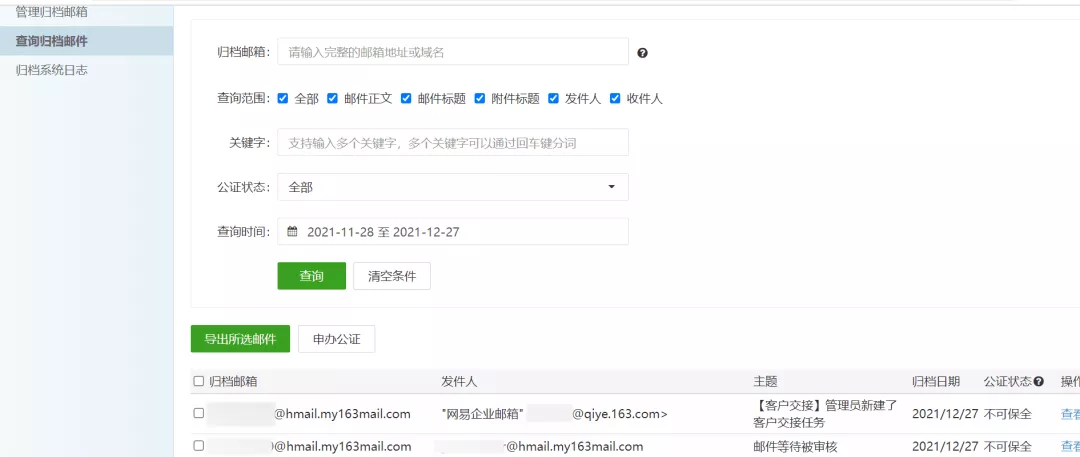Click the green 查询 button

pyautogui.click(x=311, y=276)
